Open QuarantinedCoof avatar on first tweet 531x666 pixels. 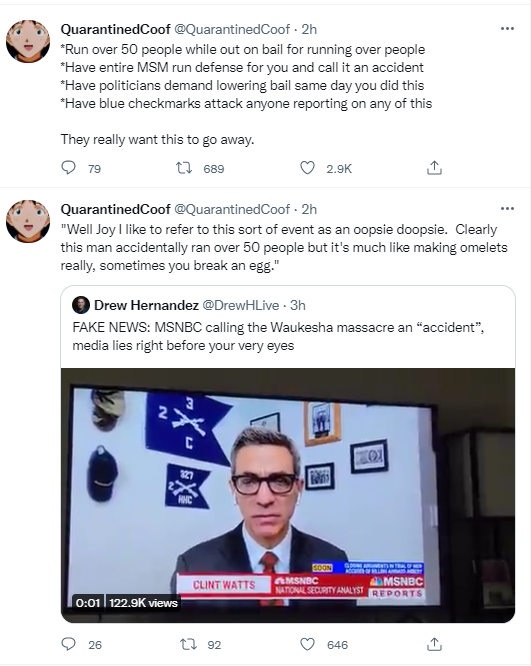click(x=28, y=41)
